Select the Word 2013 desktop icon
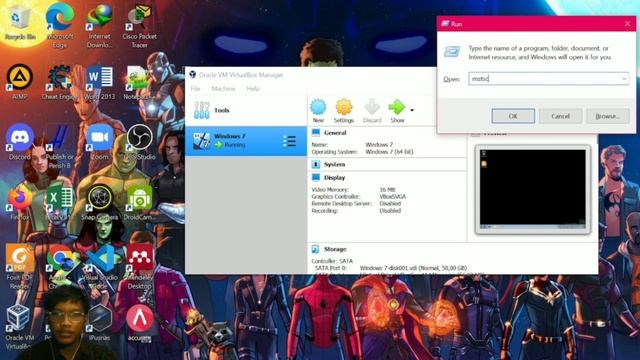The image size is (640, 360). [x=99, y=82]
